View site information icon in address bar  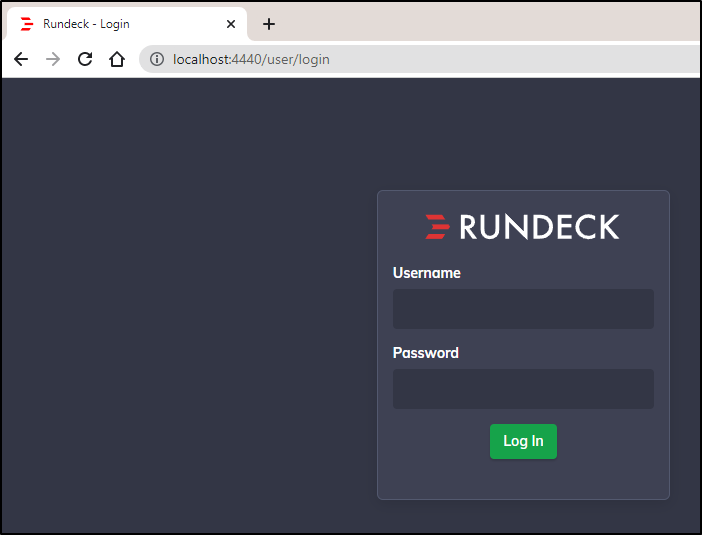(x=157, y=59)
